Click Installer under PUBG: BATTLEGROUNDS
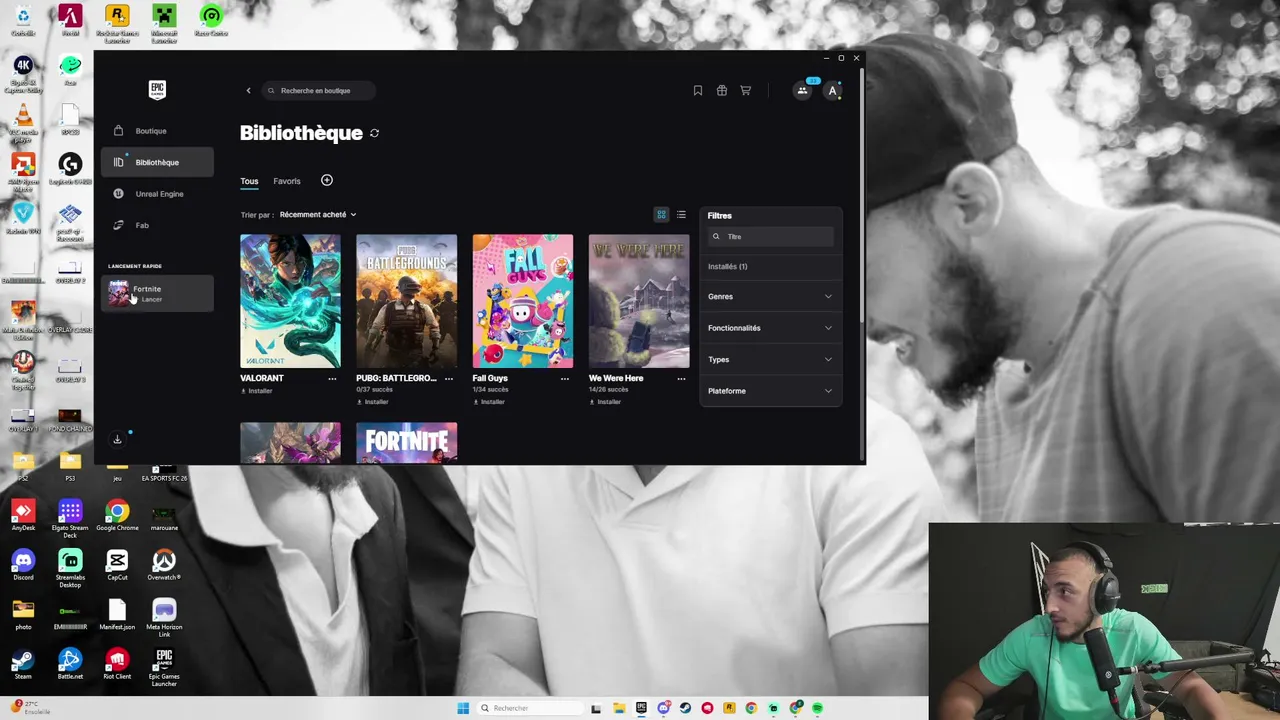Image resolution: width=1280 pixels, height=720 pixels. click(373, 402)
